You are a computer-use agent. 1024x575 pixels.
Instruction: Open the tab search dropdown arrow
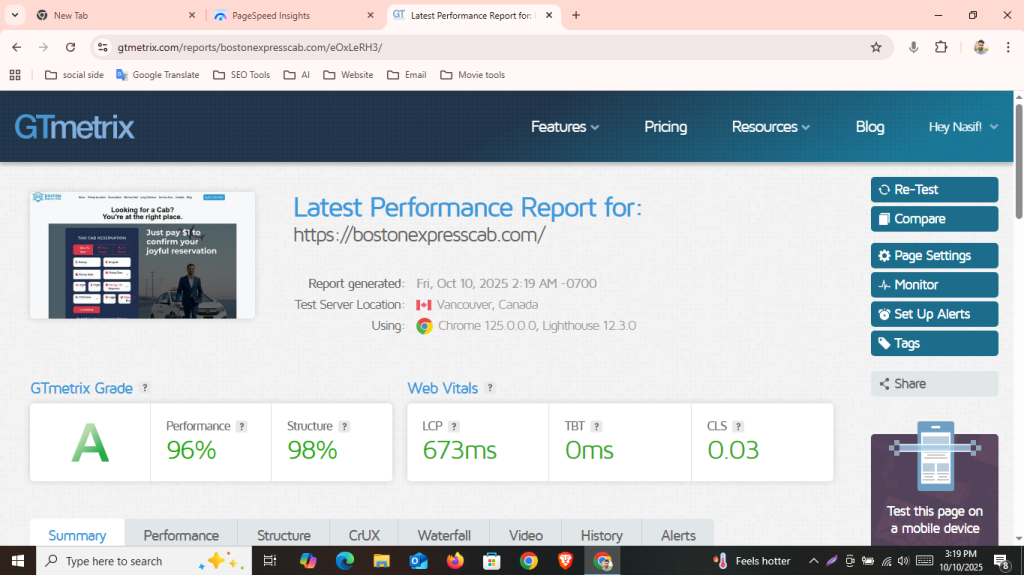[15, 15]
